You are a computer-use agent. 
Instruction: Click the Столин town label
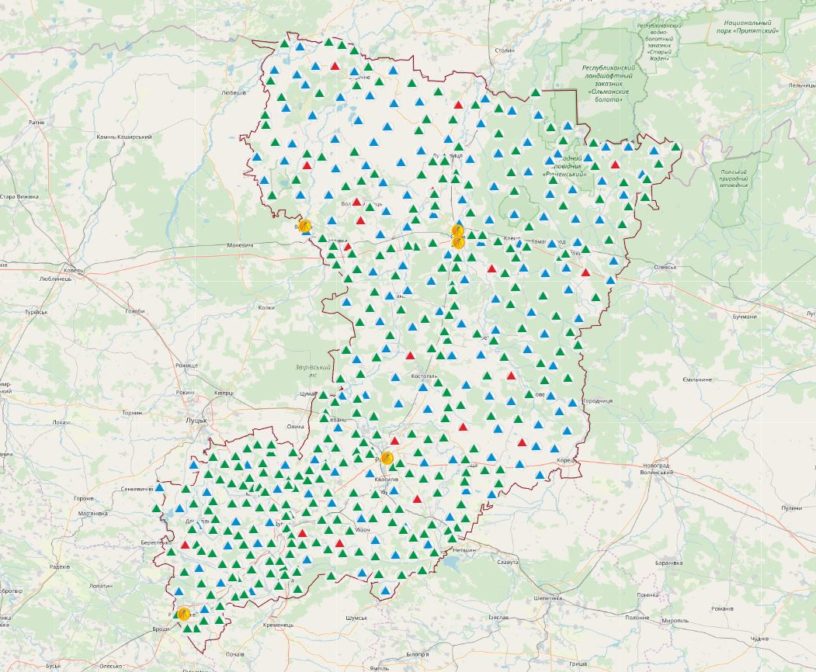505,49
